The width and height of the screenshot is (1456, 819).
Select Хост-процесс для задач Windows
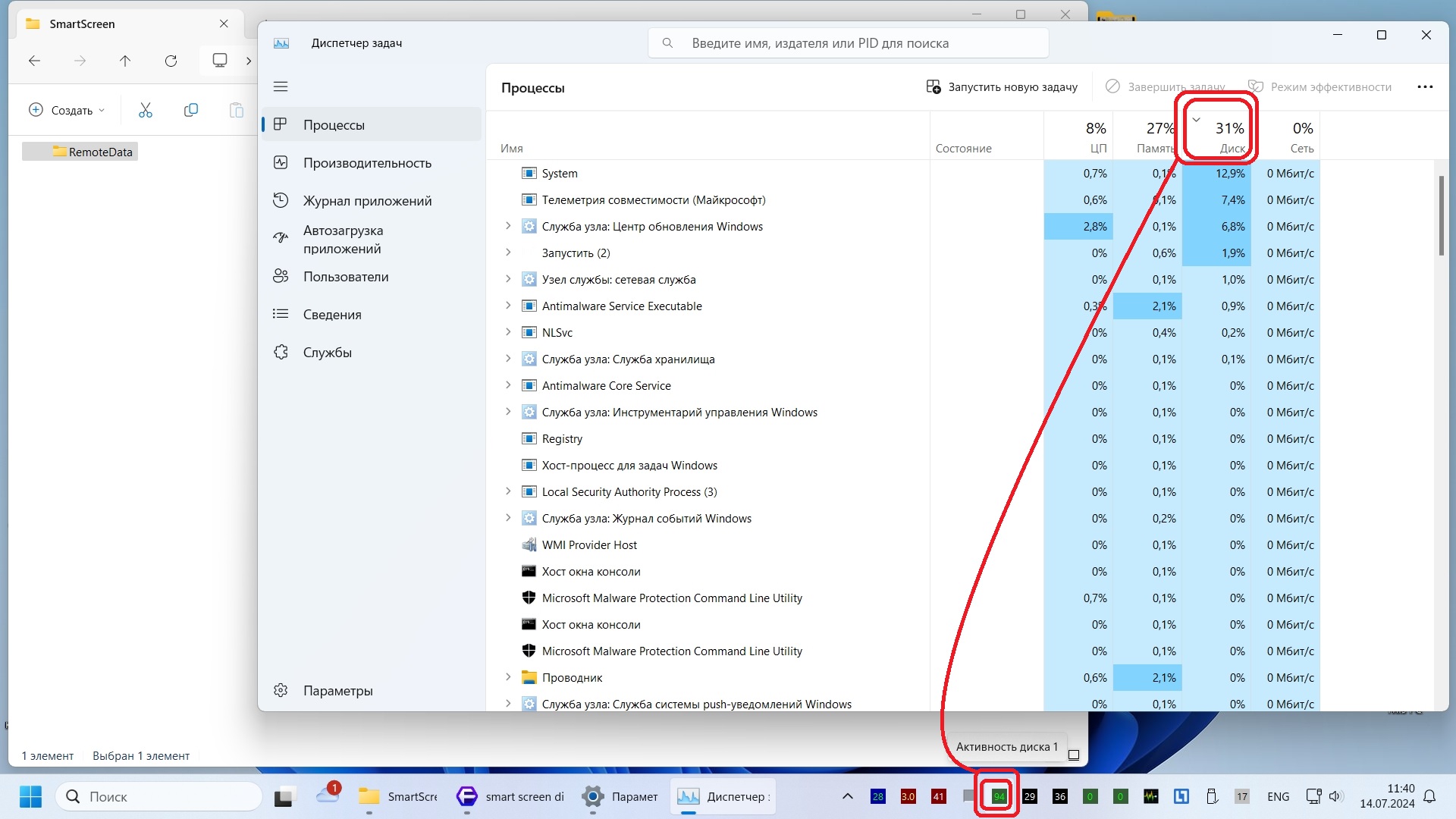[902, 466]
